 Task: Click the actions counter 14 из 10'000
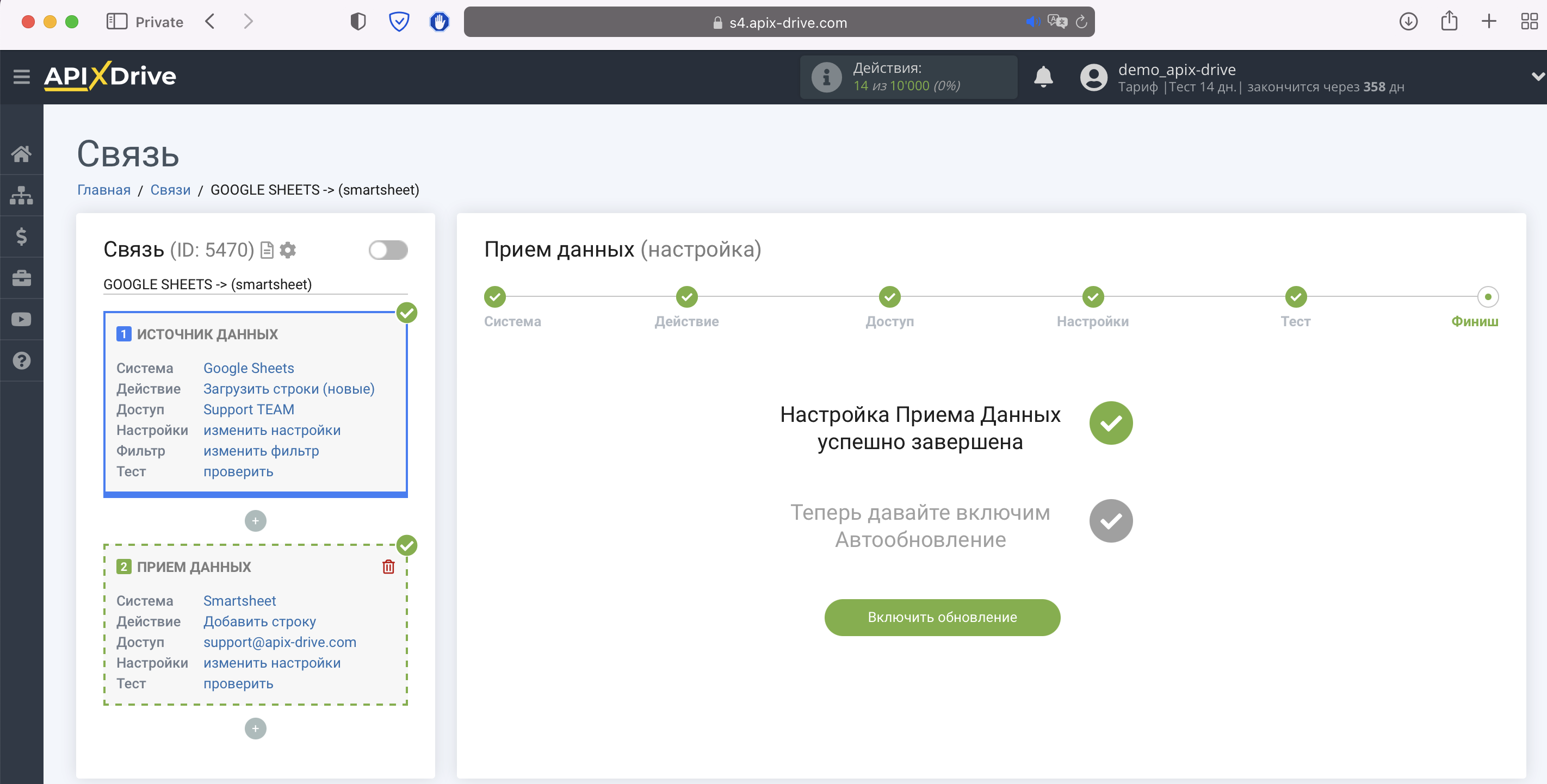pyautogui.click(x=907, y=86)
